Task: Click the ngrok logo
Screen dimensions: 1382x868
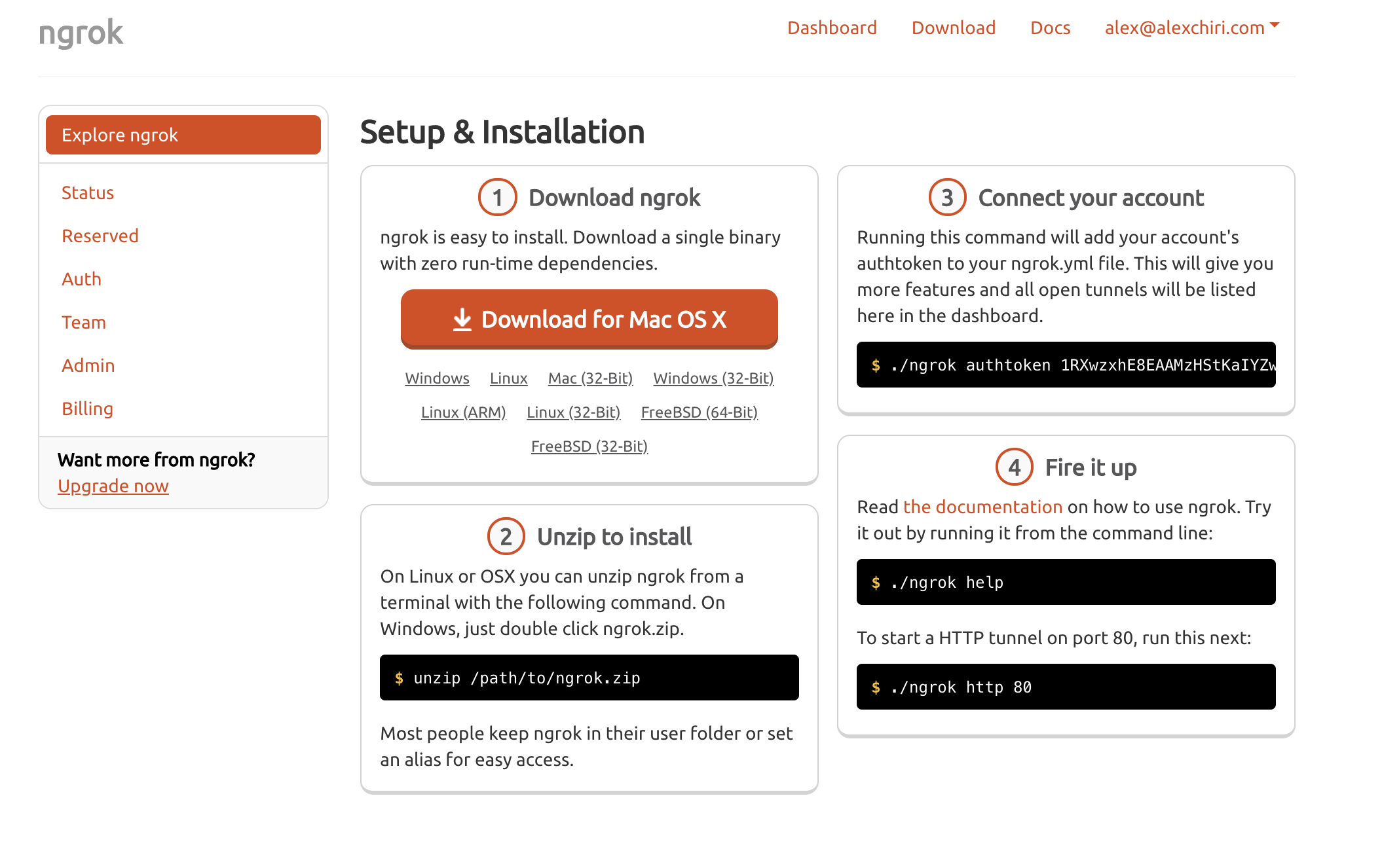Action: (81, 33)
